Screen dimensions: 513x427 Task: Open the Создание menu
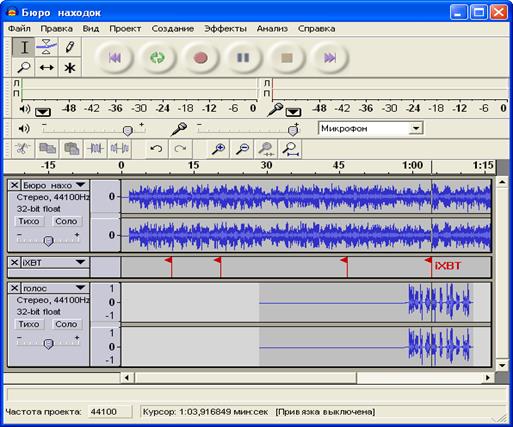tap(173, 29)
